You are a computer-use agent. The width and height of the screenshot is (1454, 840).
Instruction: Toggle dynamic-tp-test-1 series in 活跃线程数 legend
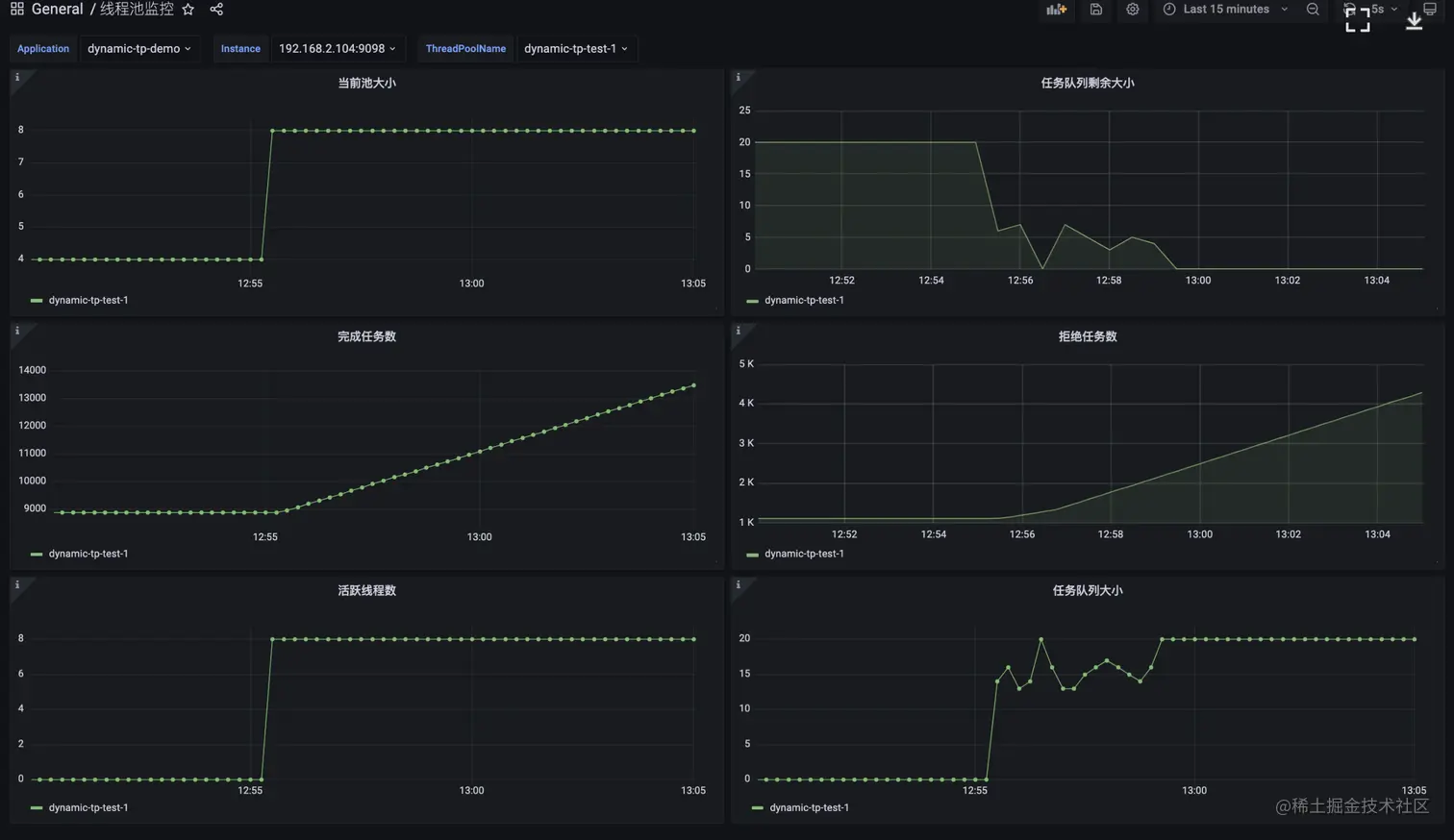[88, 807]
